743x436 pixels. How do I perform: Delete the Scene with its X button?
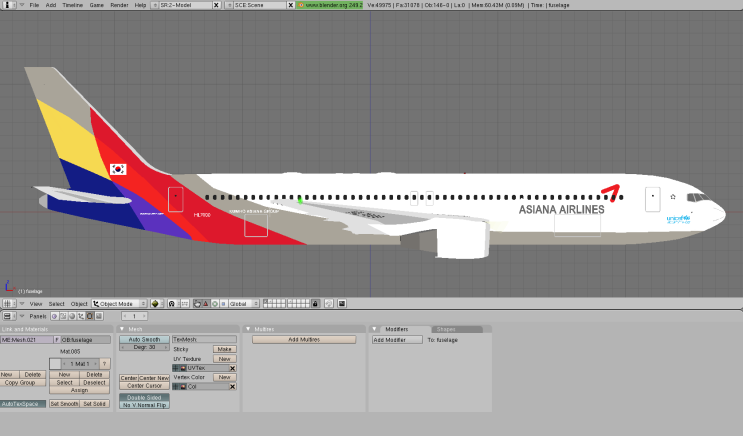point(290,5)
